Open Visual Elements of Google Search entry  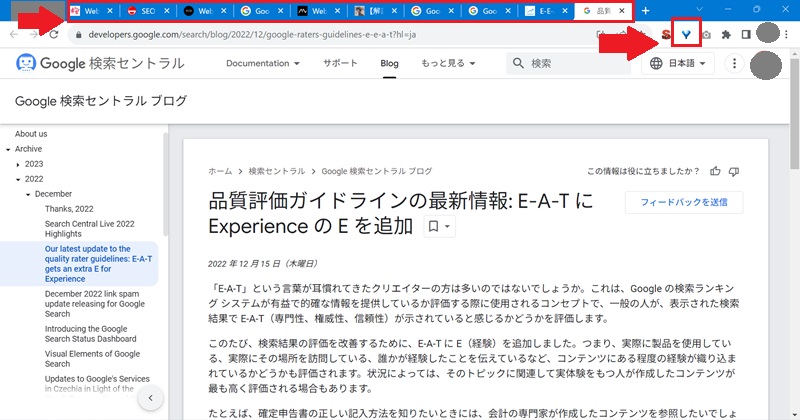(92, 359)
